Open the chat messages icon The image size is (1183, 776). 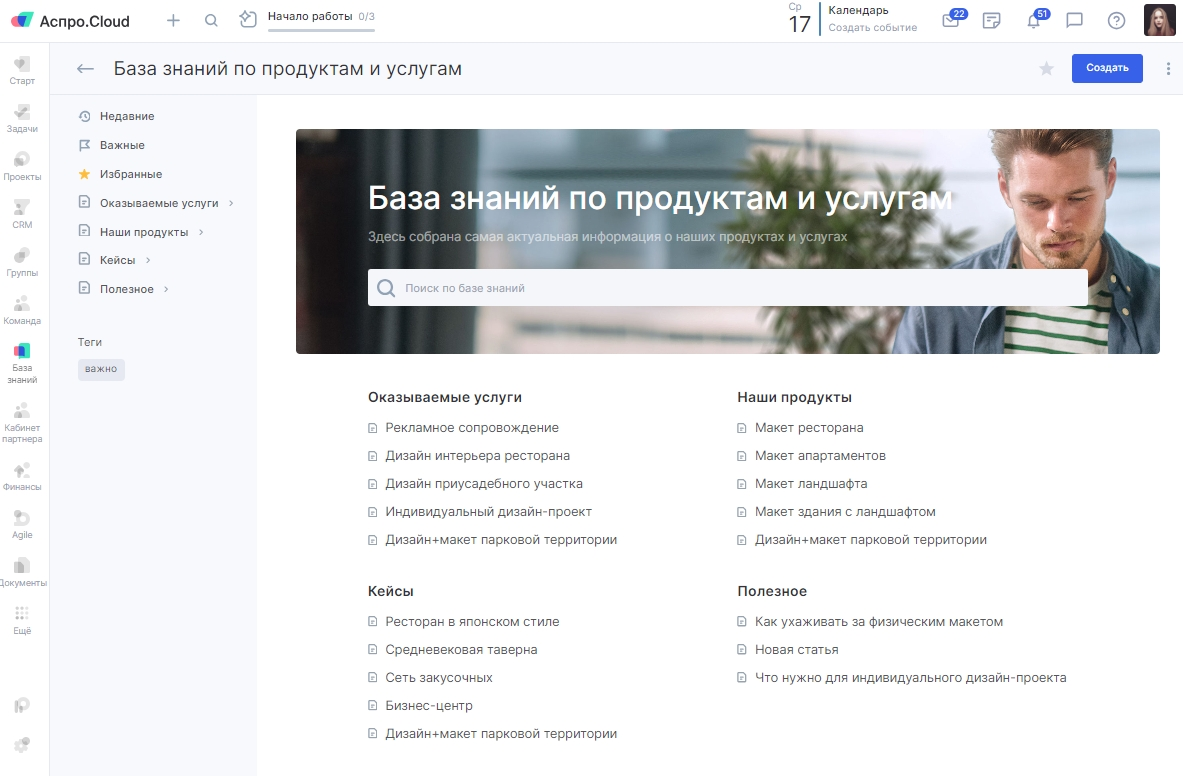tap(1075, 21)
